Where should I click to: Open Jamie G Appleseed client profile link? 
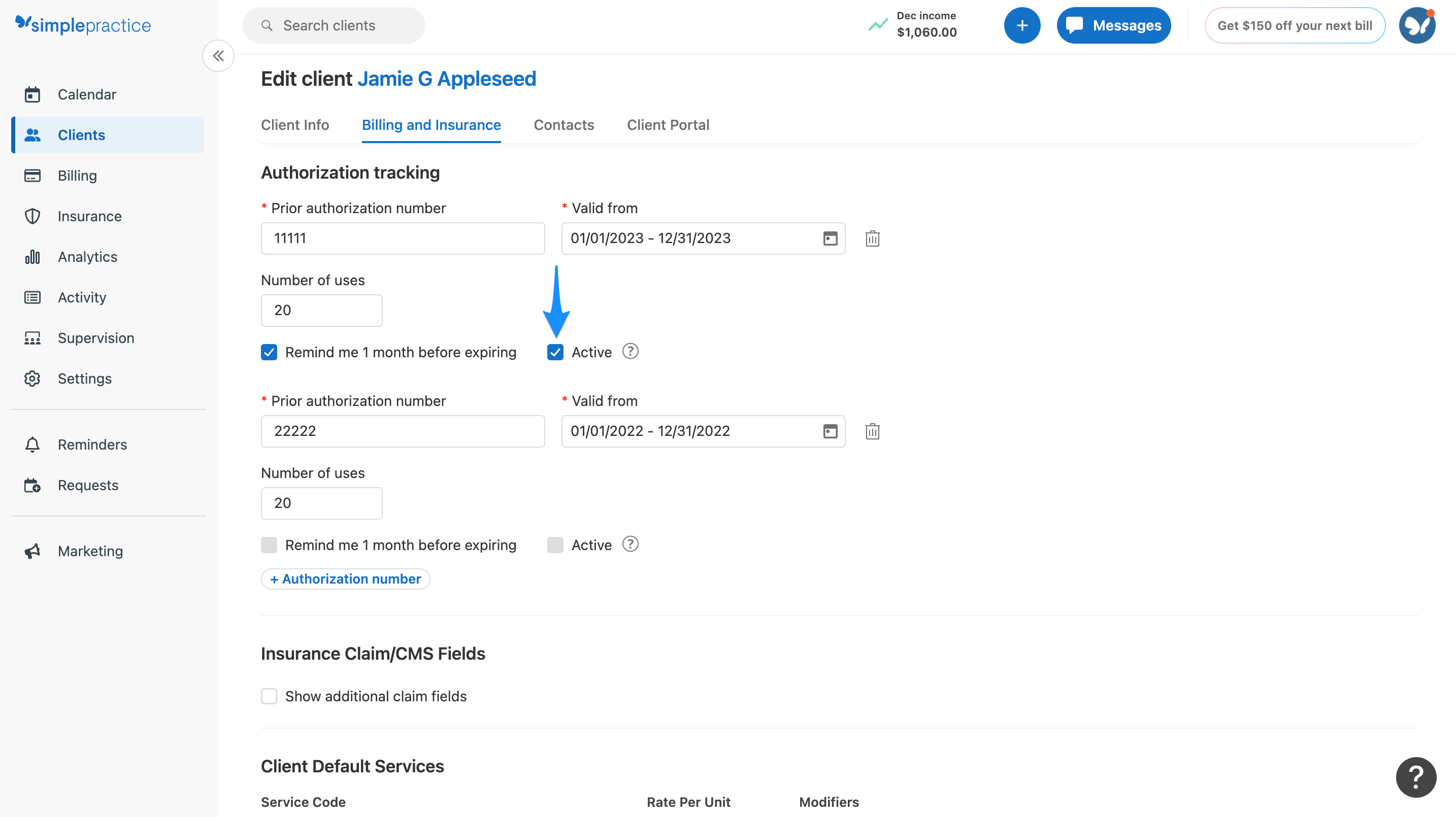coord(447,79)
